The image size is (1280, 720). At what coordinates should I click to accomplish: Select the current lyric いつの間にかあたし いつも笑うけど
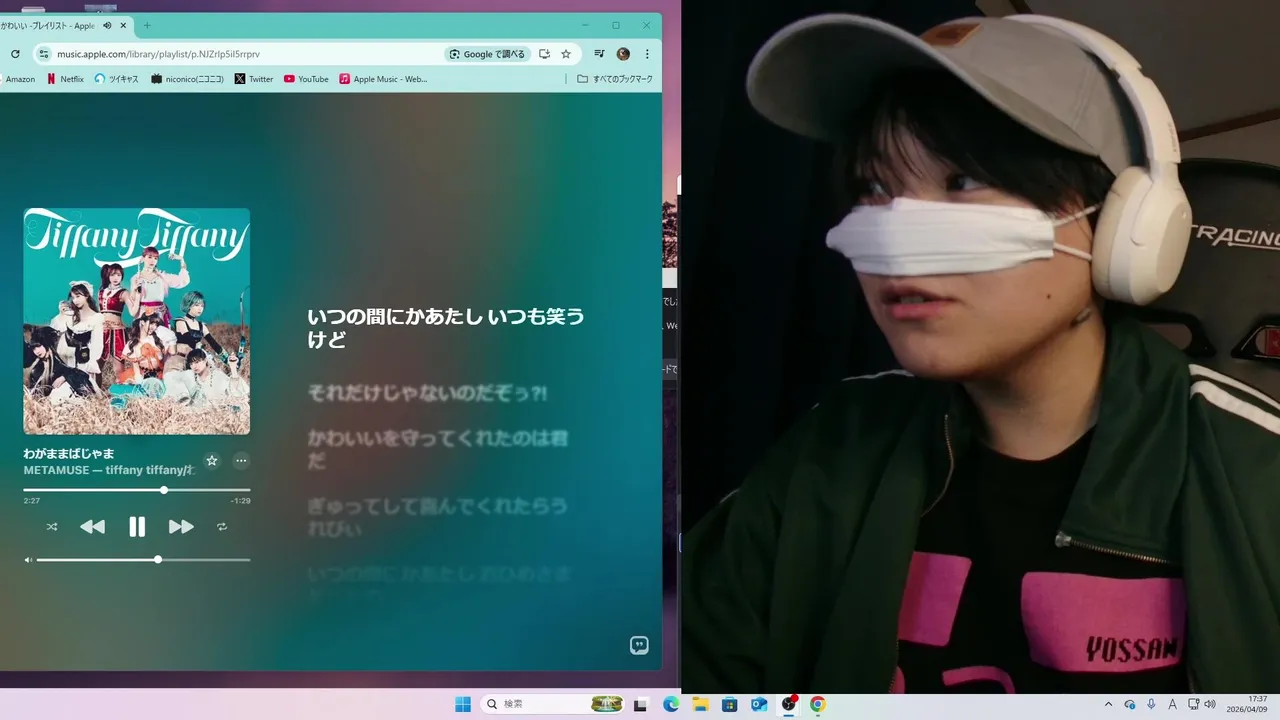point(446,328)
